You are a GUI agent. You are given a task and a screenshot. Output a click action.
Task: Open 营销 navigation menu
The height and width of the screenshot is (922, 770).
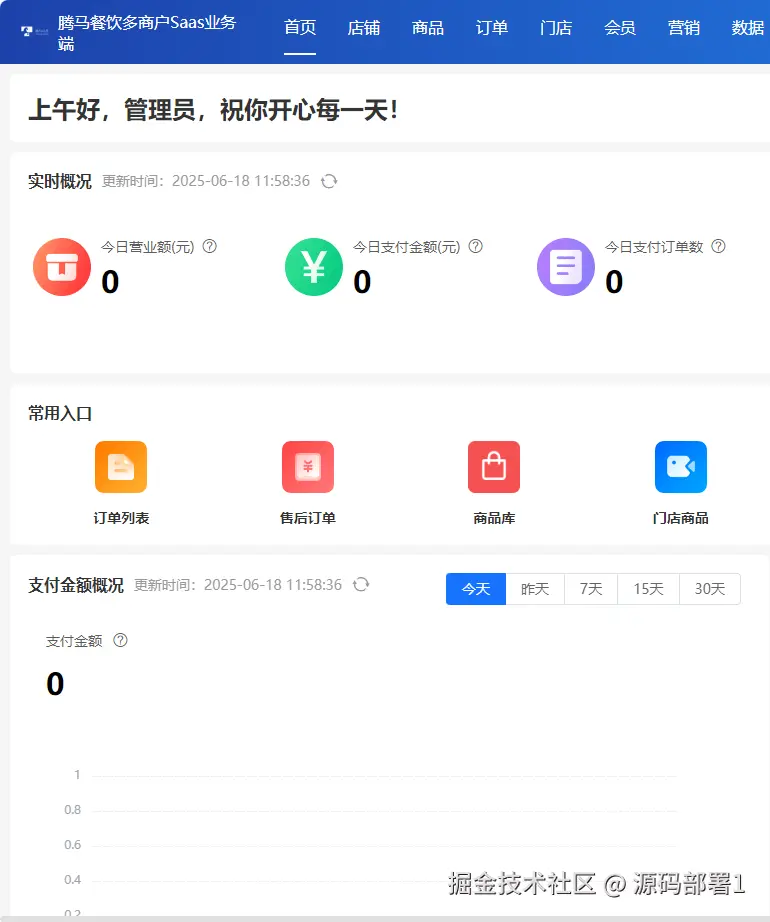coord(684,28)
